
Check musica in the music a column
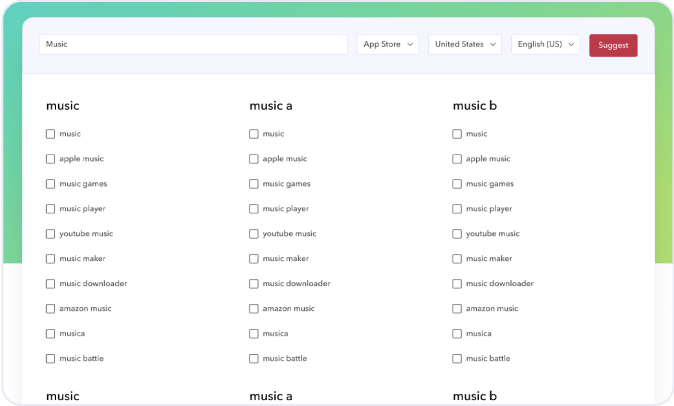[x=254, y=334]
